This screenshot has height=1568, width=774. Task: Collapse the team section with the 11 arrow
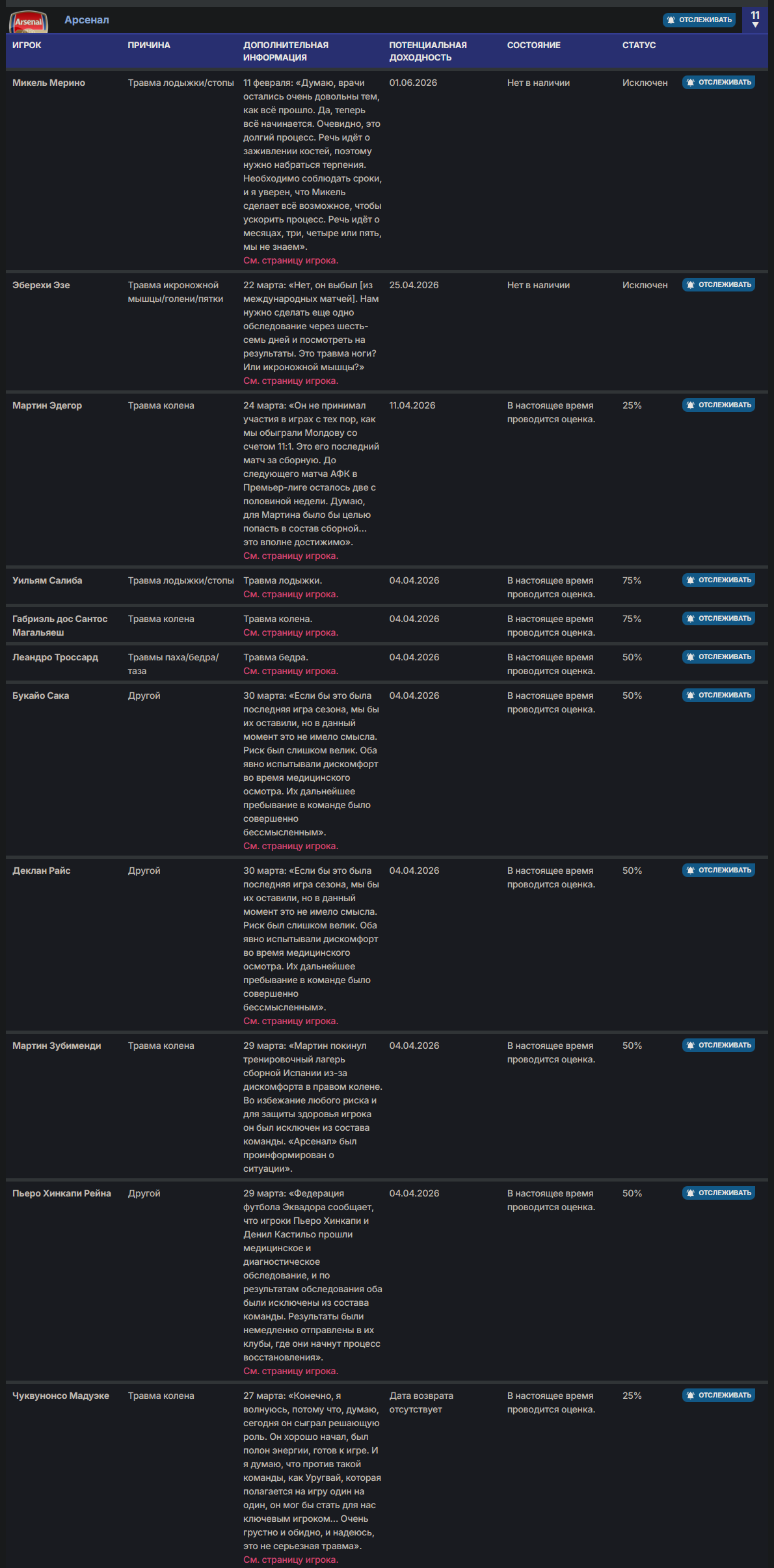(x=755, y=20)
